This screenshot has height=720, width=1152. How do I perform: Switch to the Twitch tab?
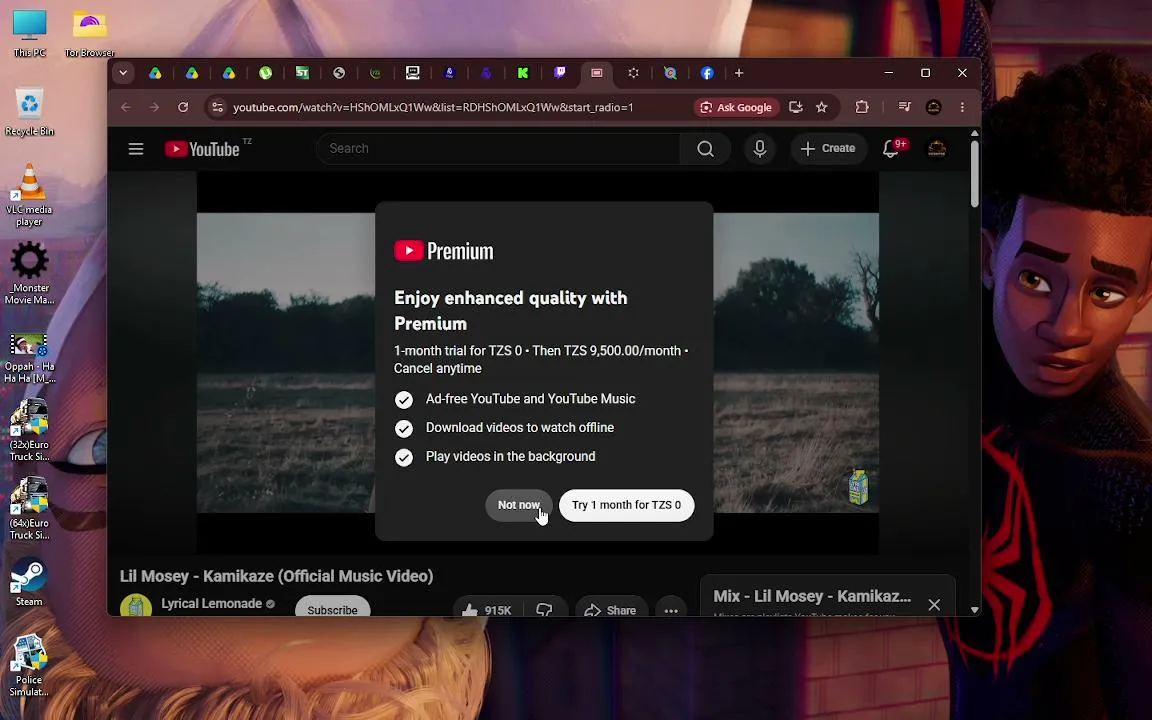(560, 73)
